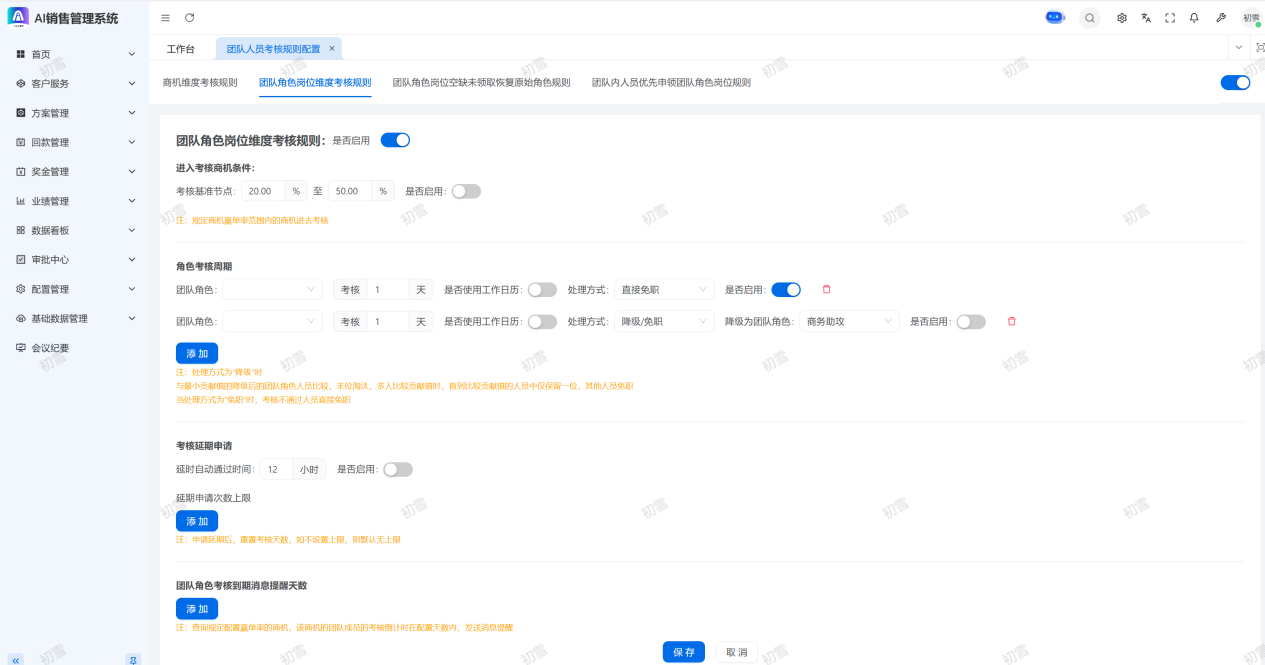This screenshot has height=665, width=1265.
Task: Switch to 商机维度考核规则 tab
Action: click(200, 83)
